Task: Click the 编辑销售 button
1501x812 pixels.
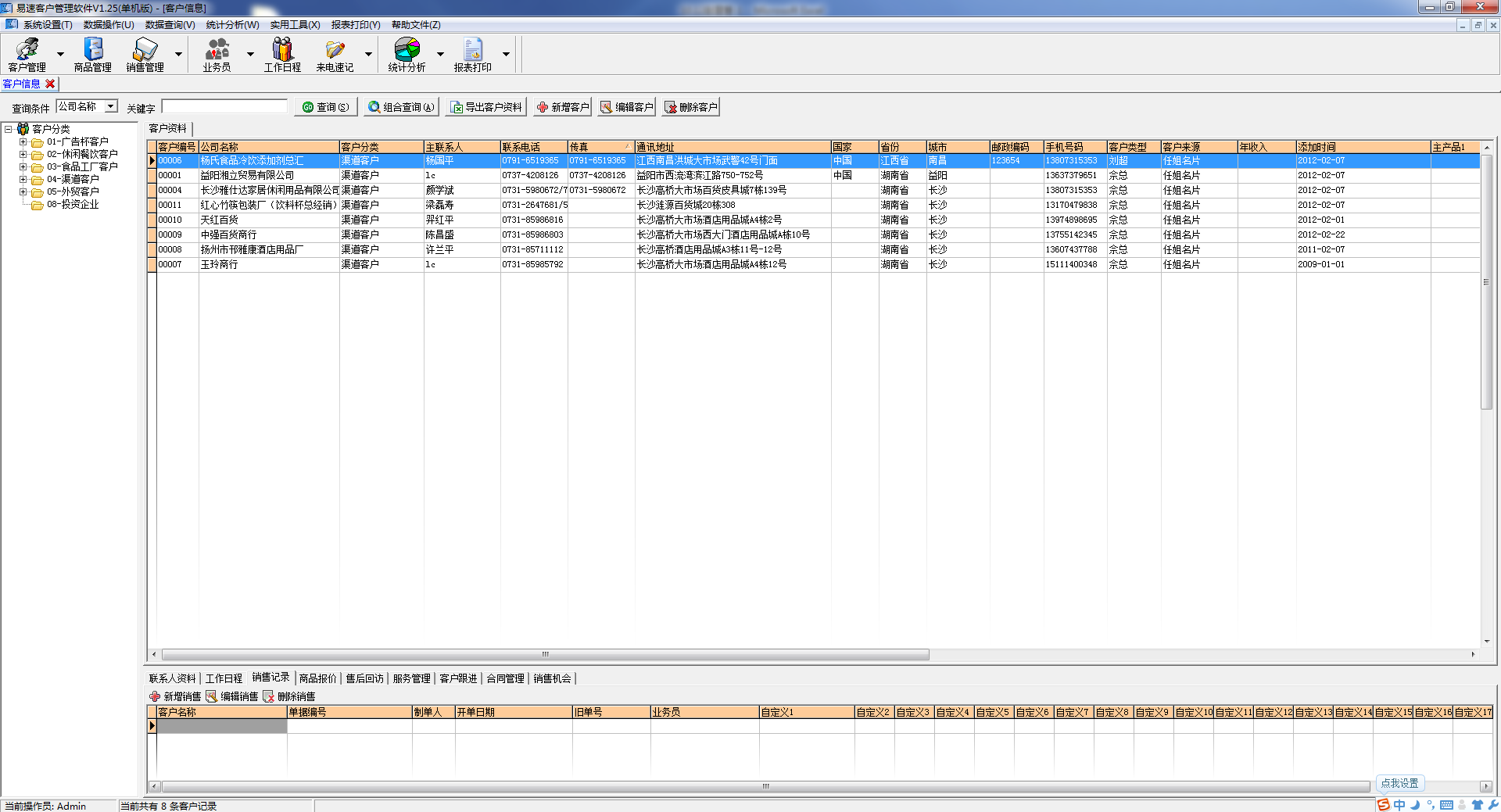Action: 232,696
